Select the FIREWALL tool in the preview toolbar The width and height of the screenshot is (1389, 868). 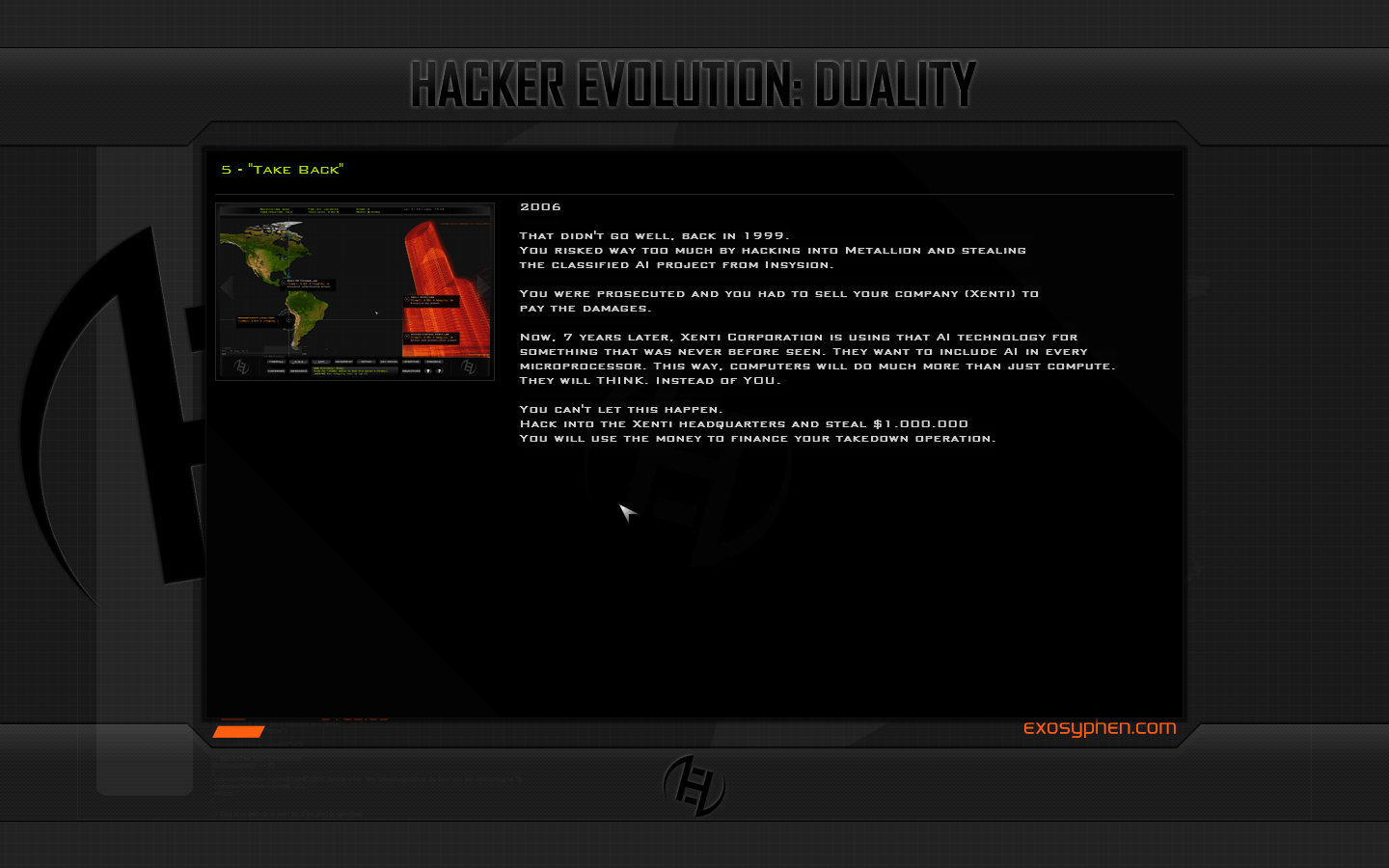pos(276,361)
